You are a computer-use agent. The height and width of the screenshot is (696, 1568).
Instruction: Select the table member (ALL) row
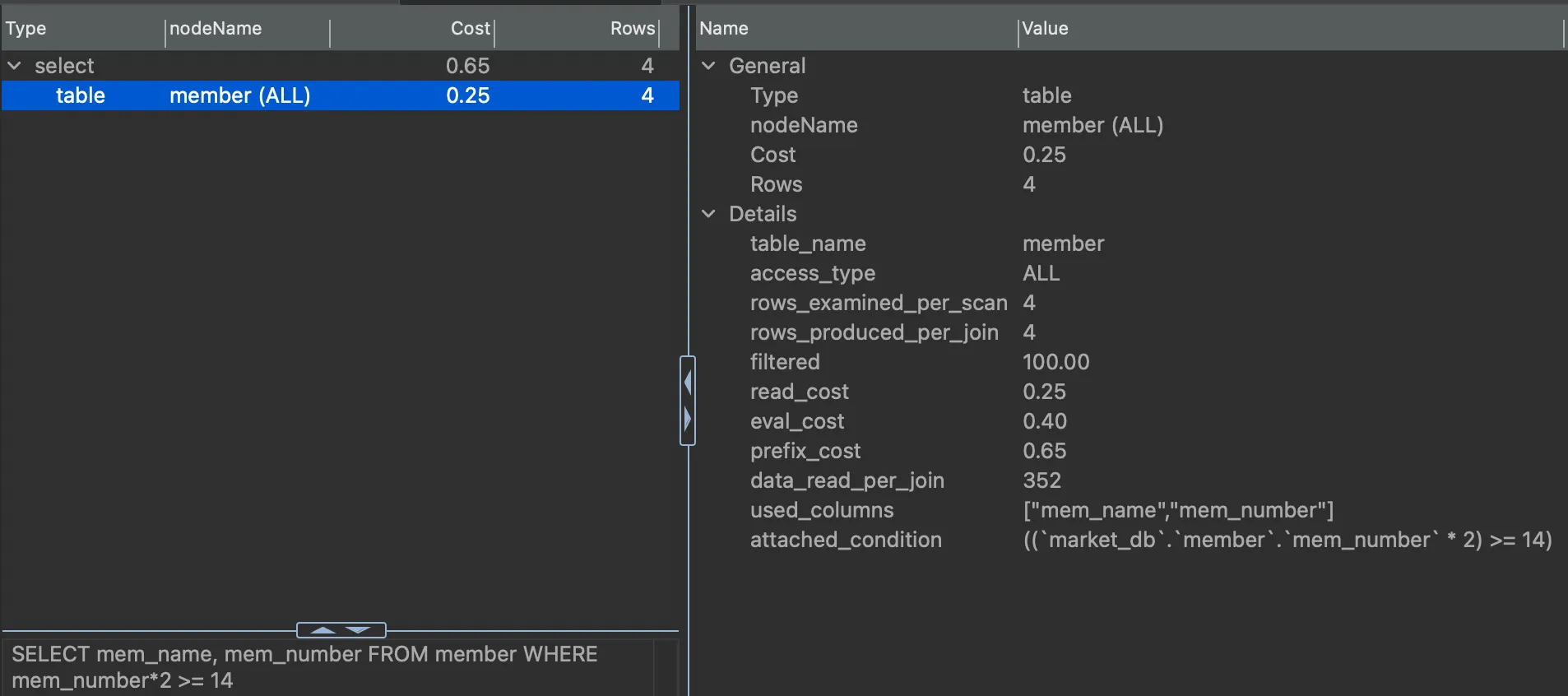pos(341,95)
